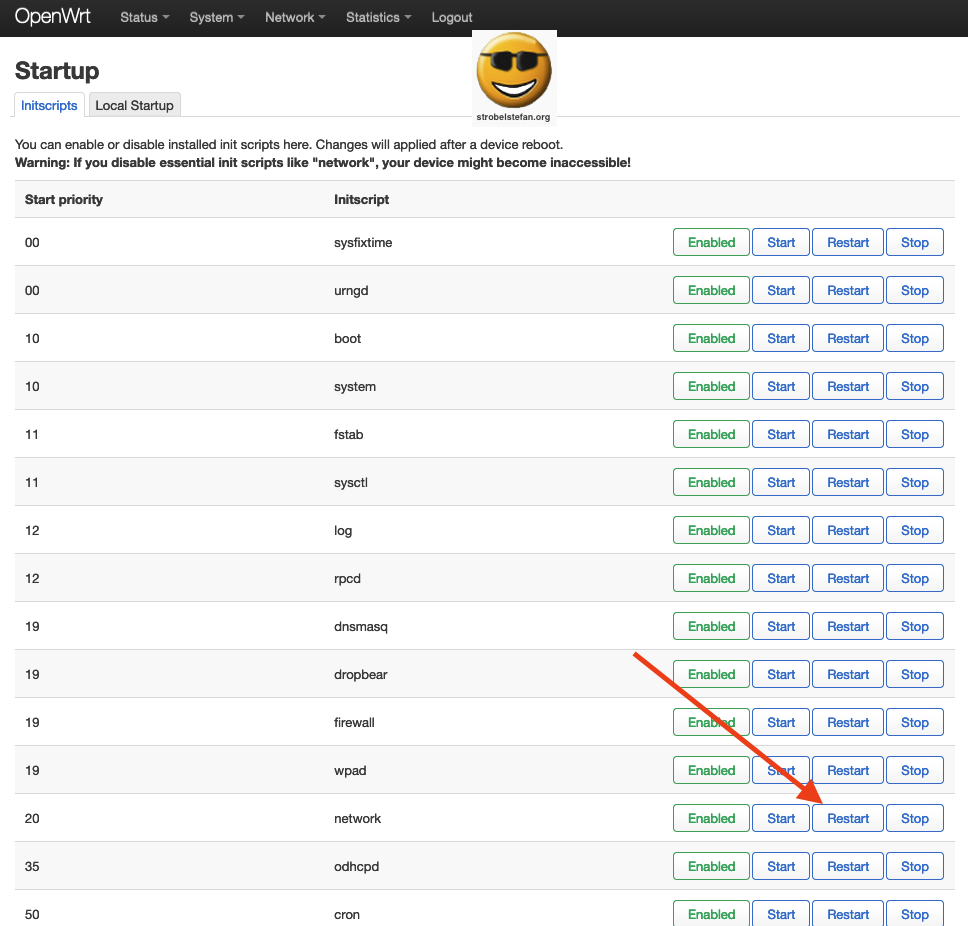Toggle the Enabled button for dropbear
The height and width of the screenshot is (926, 968).
711,674
